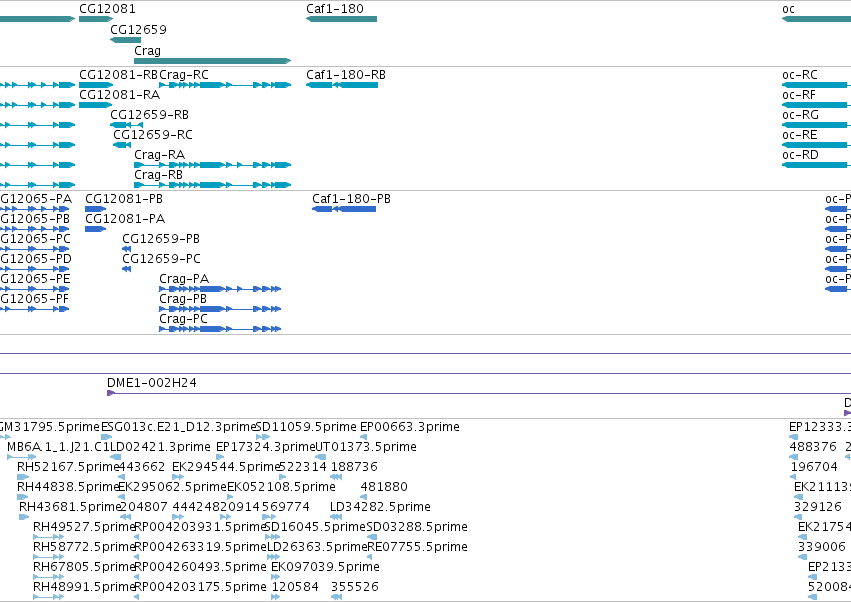This screenshot has height=602, width=851.
Task: Open feature 329126
Action: click(x=798, y=517)
